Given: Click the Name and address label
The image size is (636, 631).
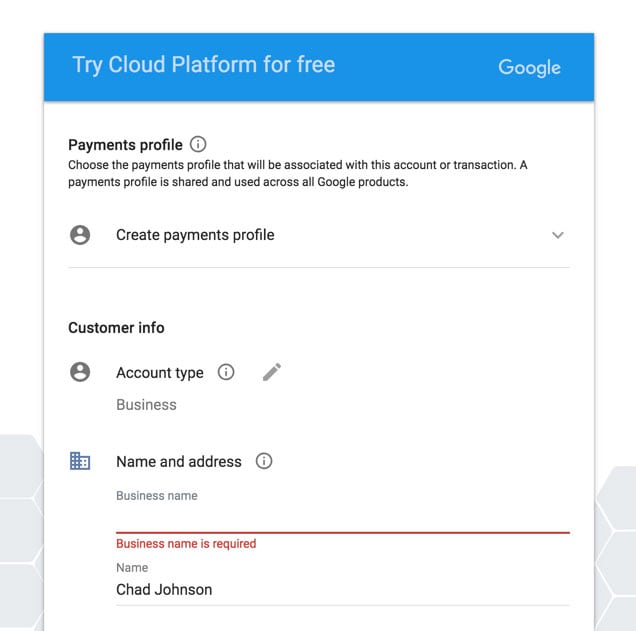Looking at the screenshot, I should coord(179,461).
